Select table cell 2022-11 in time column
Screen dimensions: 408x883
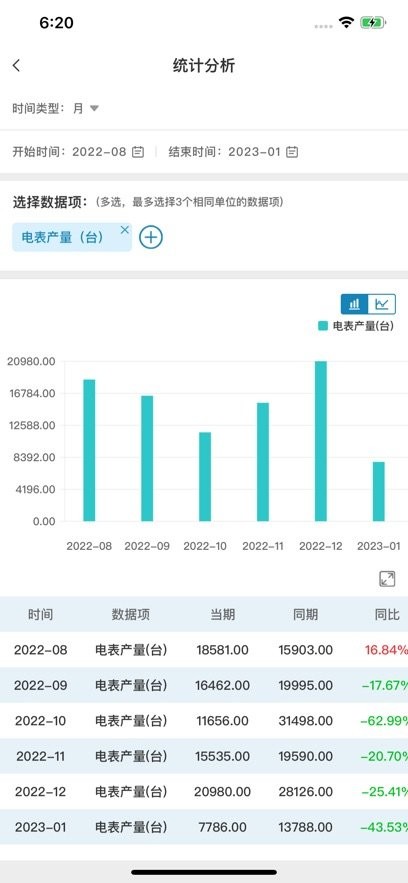click(41, 756)
